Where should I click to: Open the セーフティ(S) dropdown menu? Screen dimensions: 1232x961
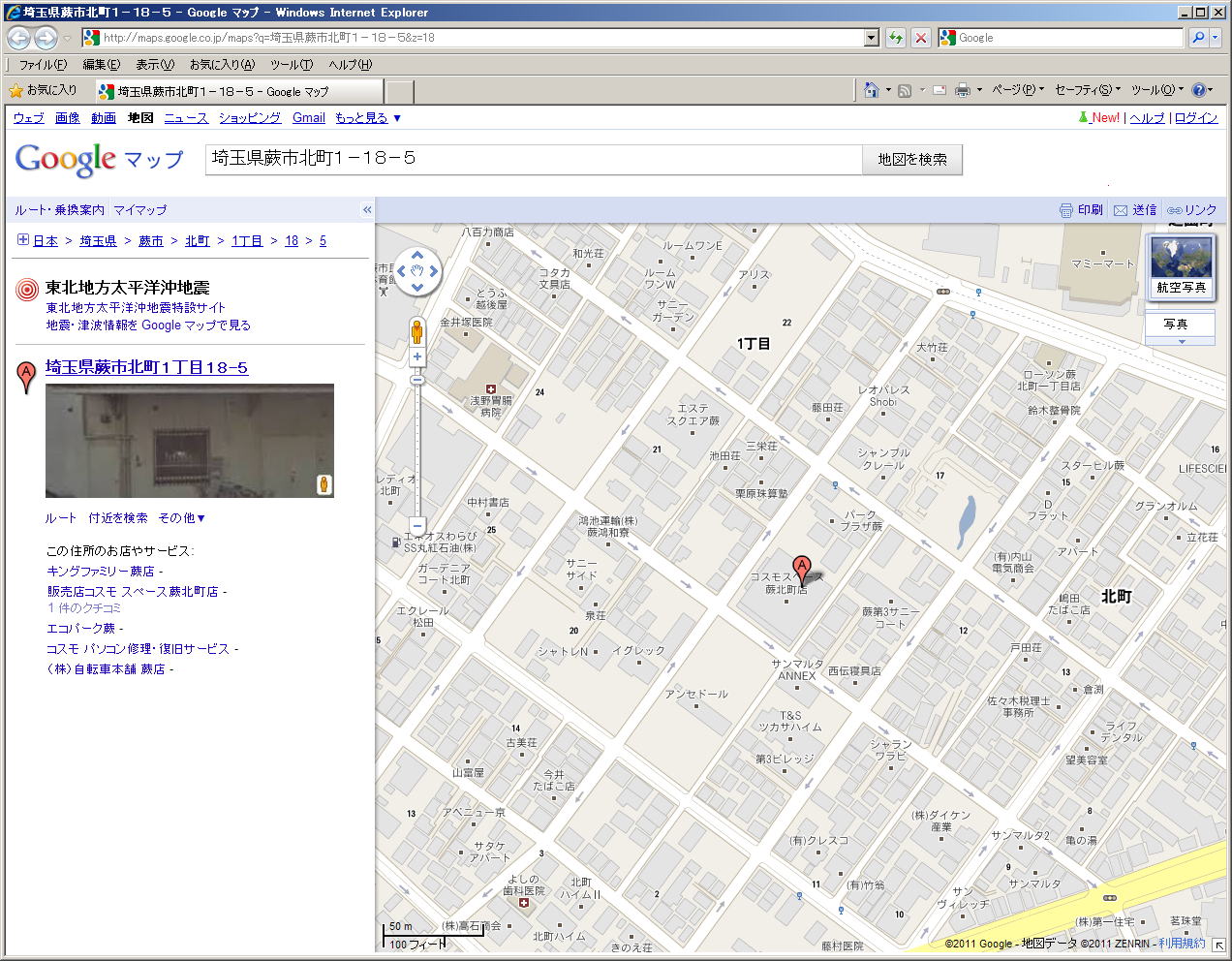(x=1088, y=90)
